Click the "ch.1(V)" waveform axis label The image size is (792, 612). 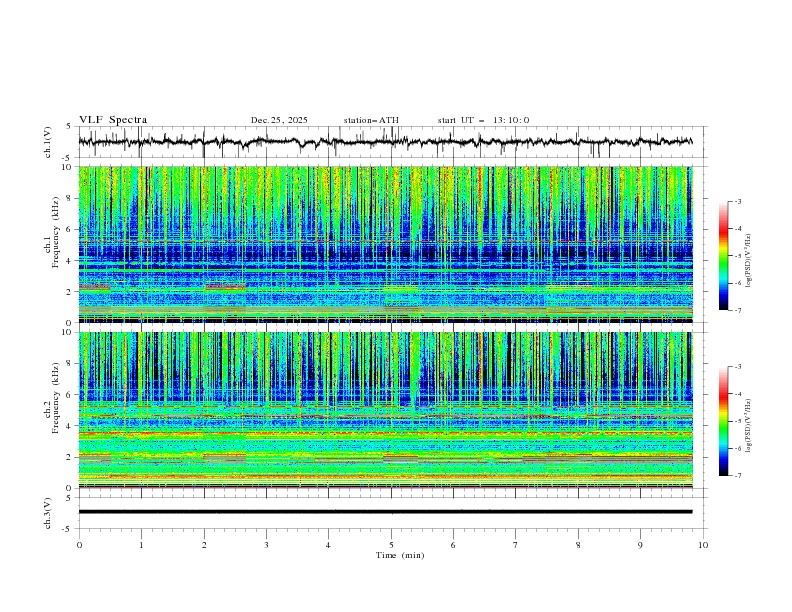pos(48,142)
